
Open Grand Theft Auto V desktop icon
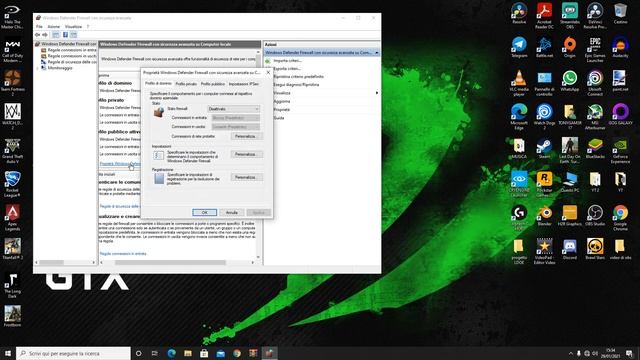click(x=12, y=150)
